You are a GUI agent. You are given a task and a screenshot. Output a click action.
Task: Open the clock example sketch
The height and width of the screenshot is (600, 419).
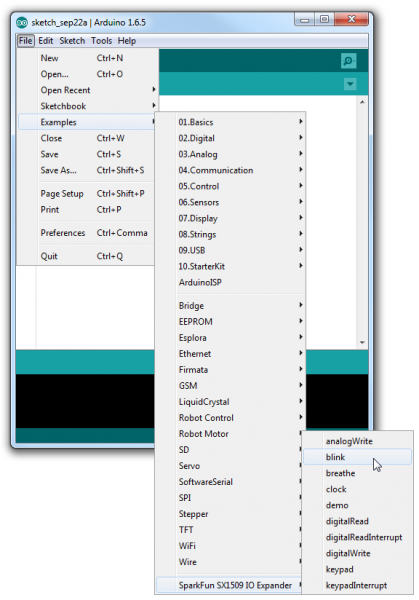click(x=357, y=489)
